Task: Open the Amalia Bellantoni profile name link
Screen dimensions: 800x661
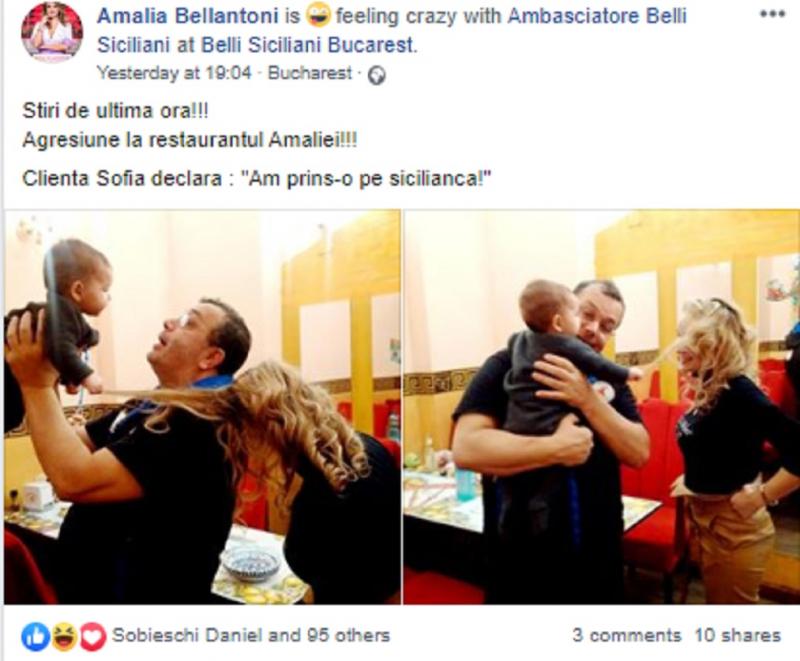Action: (188, 16)
